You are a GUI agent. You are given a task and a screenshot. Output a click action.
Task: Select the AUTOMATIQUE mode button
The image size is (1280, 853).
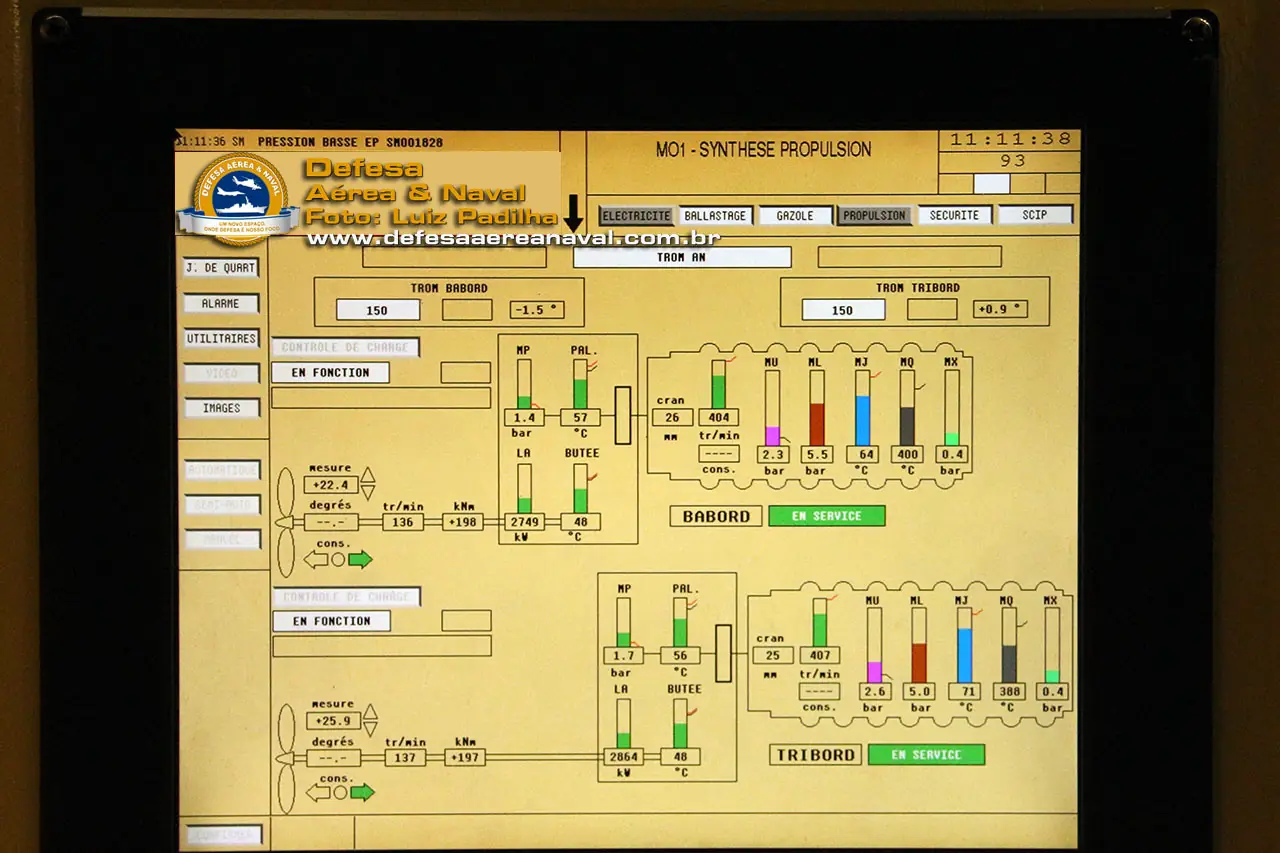click(x=221, y=470)
